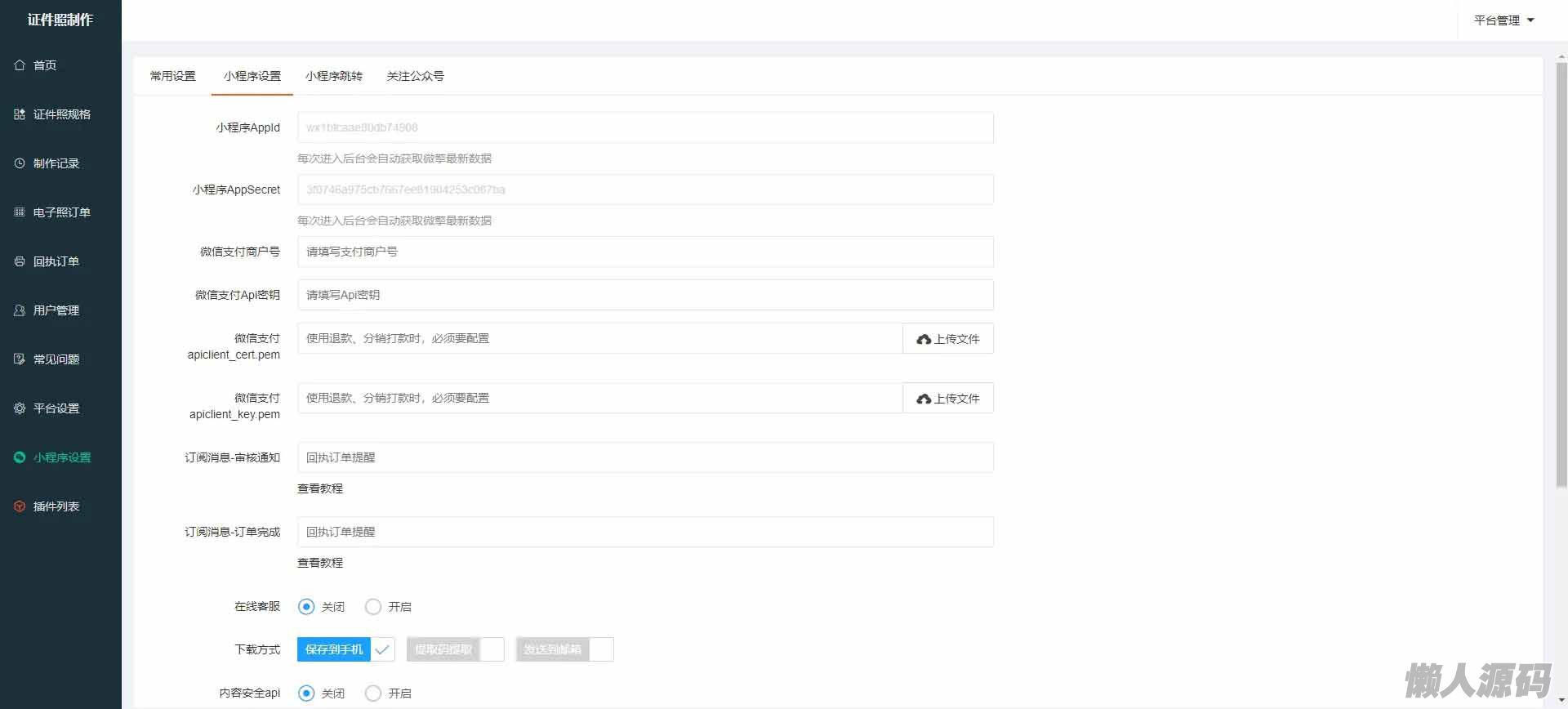Expand the 平台管理 dropdown menu
This screenshot has height=709, width=1568.
pyautogui.click(x=1503, y=20)
